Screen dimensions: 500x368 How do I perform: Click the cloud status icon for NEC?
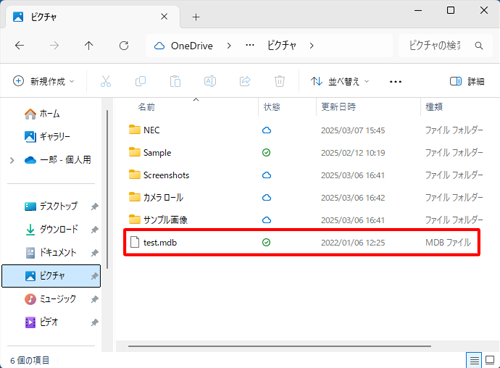pos(266,130)
